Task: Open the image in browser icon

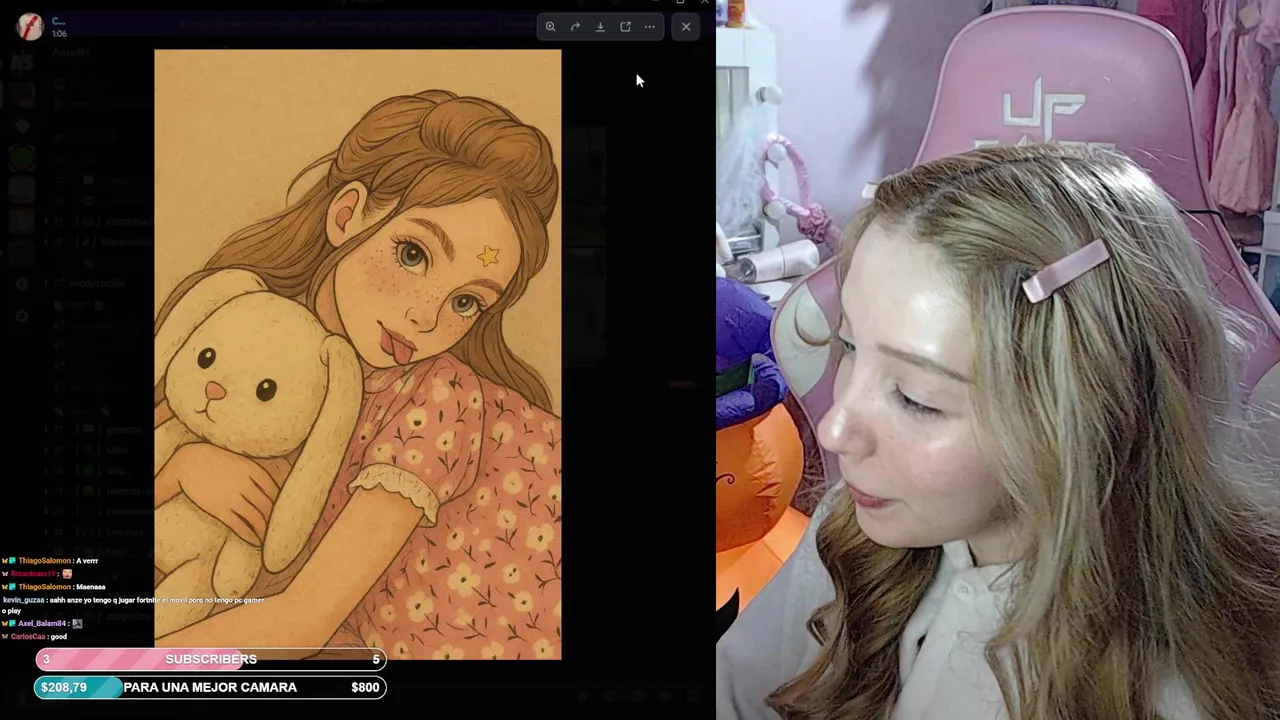Action: (625, 27)
